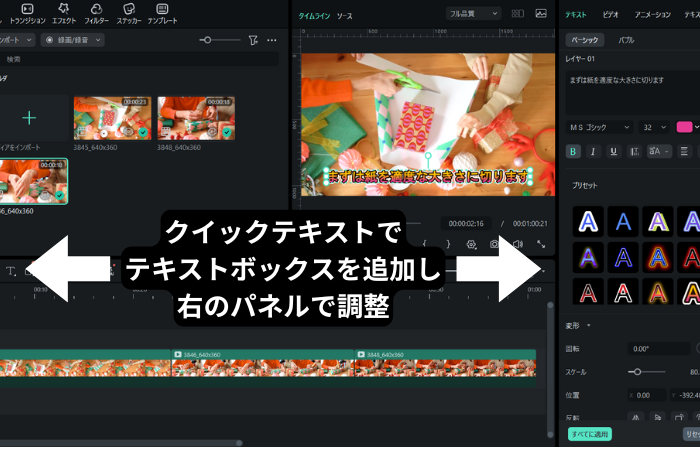Open the font dropdown showing ＭＳ ゴシック
This screenshot has height=450, width=700.
click(x=599, y=128)
